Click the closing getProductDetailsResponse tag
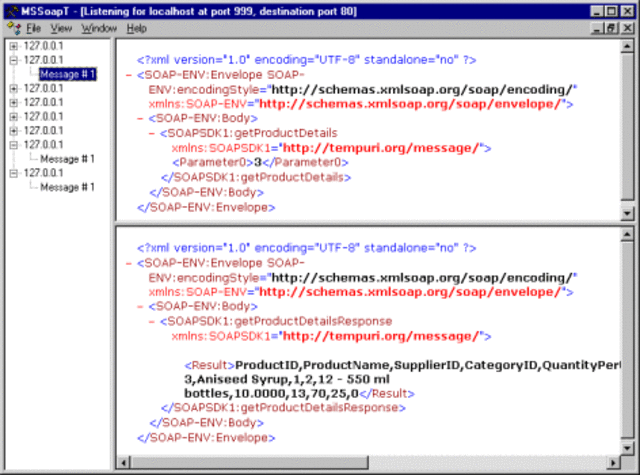Image resolution: width=640 pixels, height=475 pixels. coord(283,408)
